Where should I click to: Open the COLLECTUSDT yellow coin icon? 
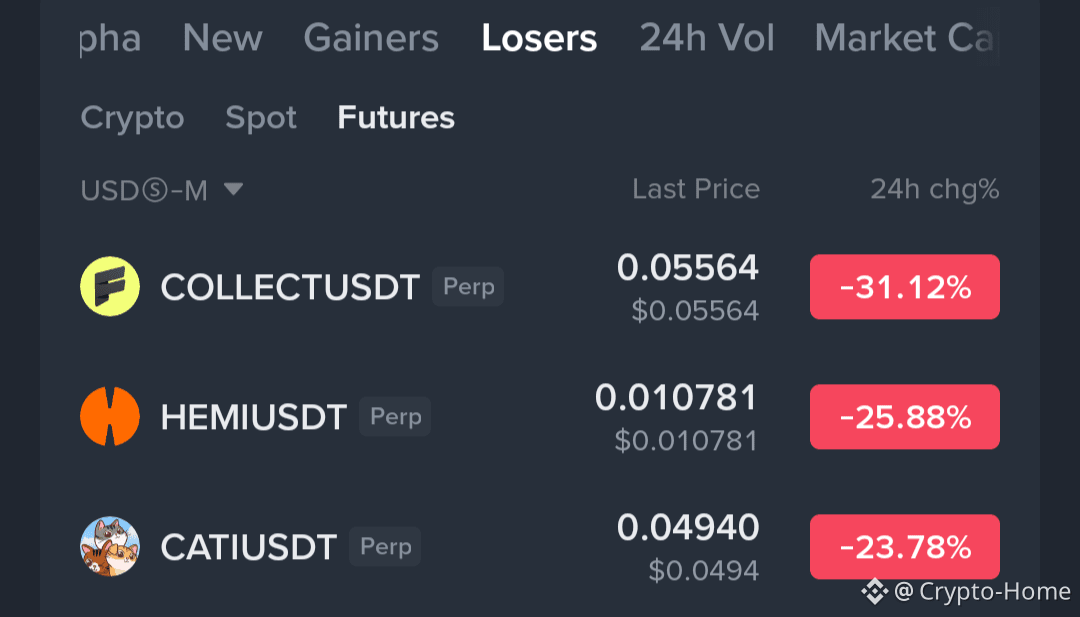click(x=110, y=286)
